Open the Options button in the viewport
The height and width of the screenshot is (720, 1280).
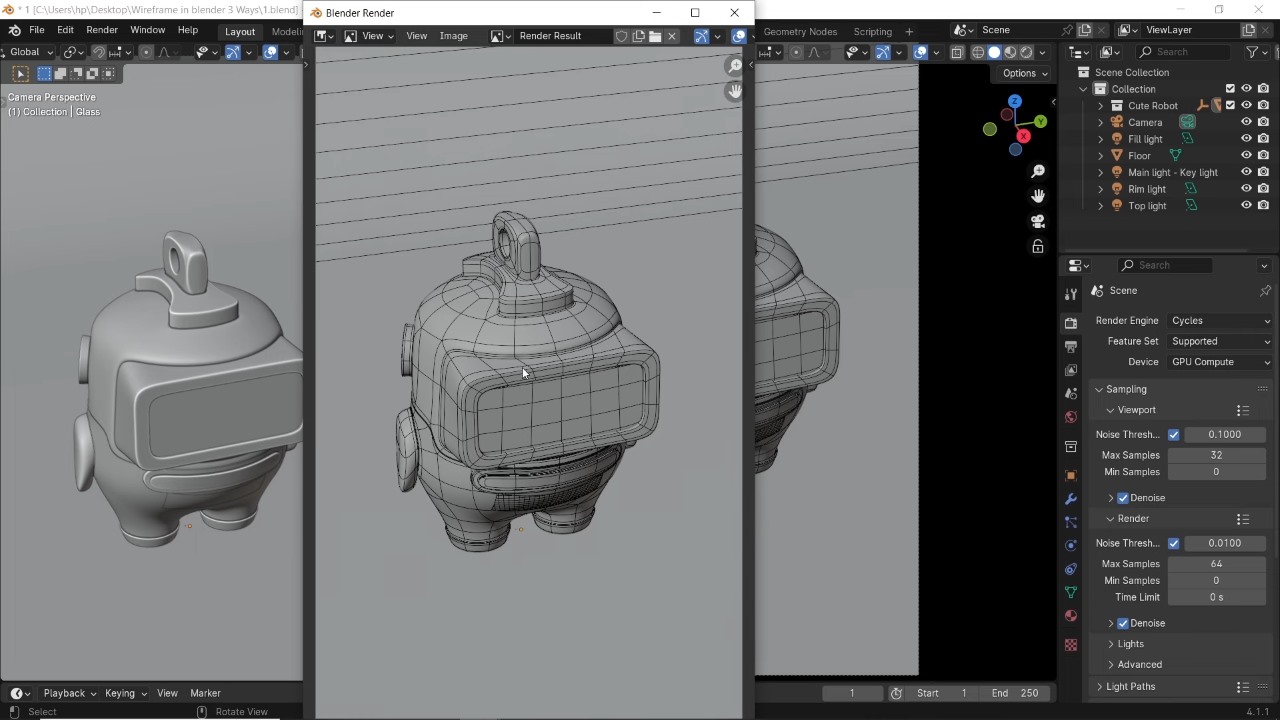pyautogui.click(x=1020, y=73)
